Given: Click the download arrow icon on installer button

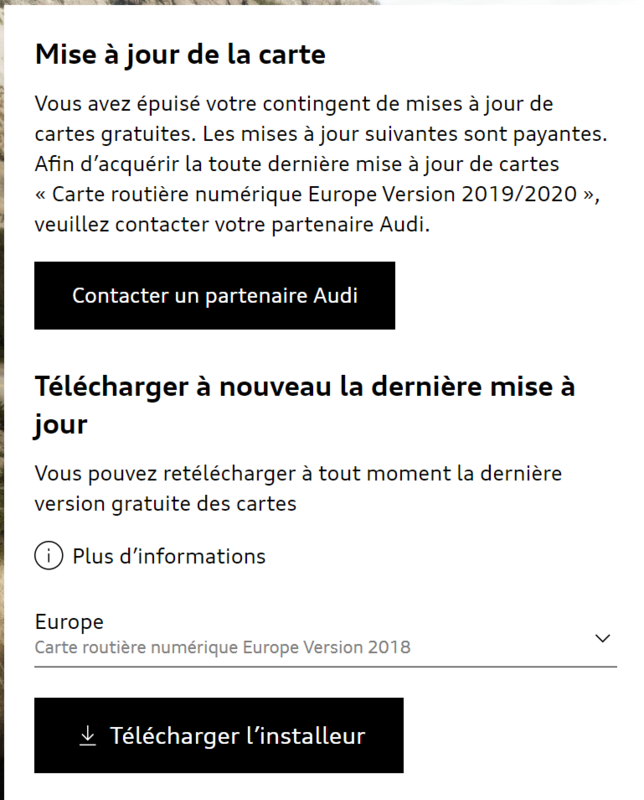Looking at the screenshot, I should [88, 736].
